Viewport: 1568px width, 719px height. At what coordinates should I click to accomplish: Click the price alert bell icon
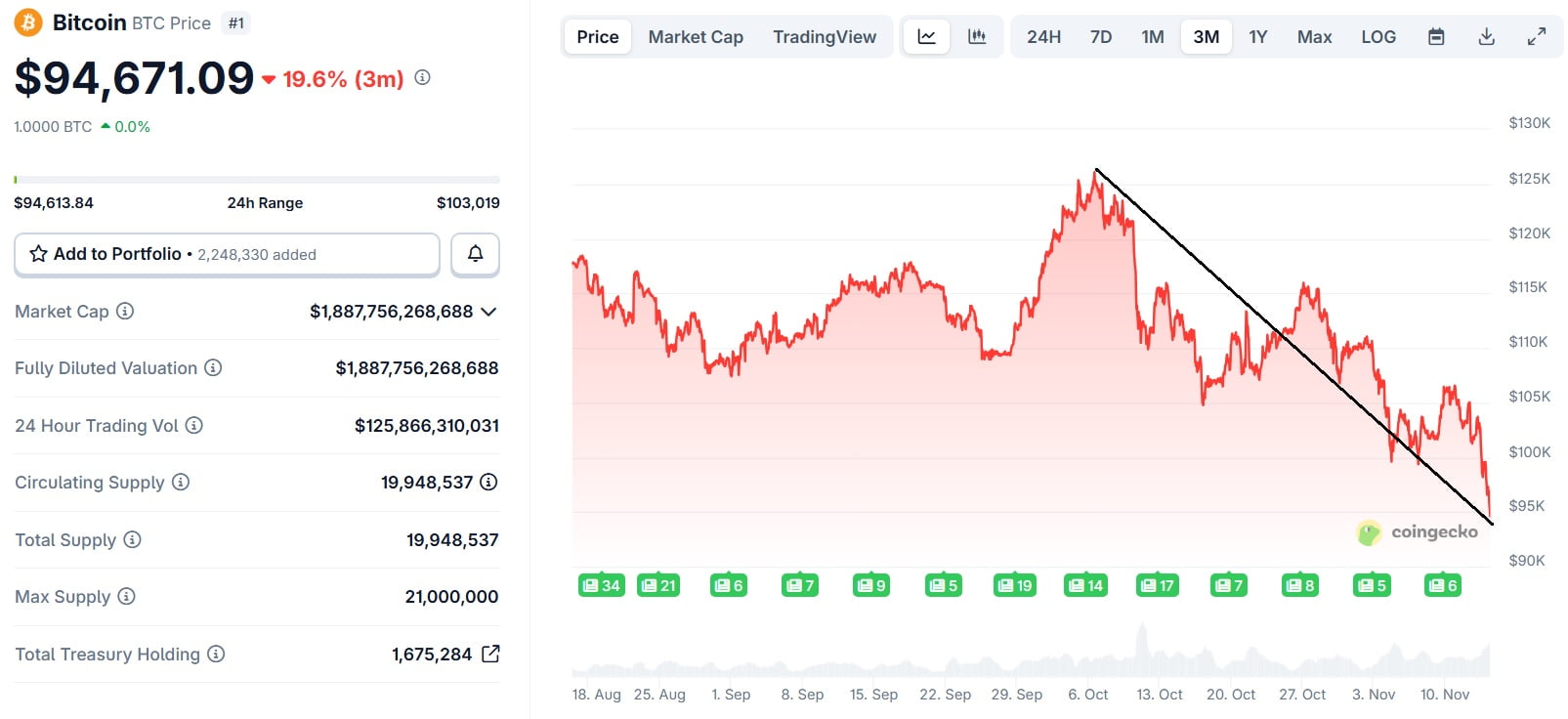pos(475,254)
